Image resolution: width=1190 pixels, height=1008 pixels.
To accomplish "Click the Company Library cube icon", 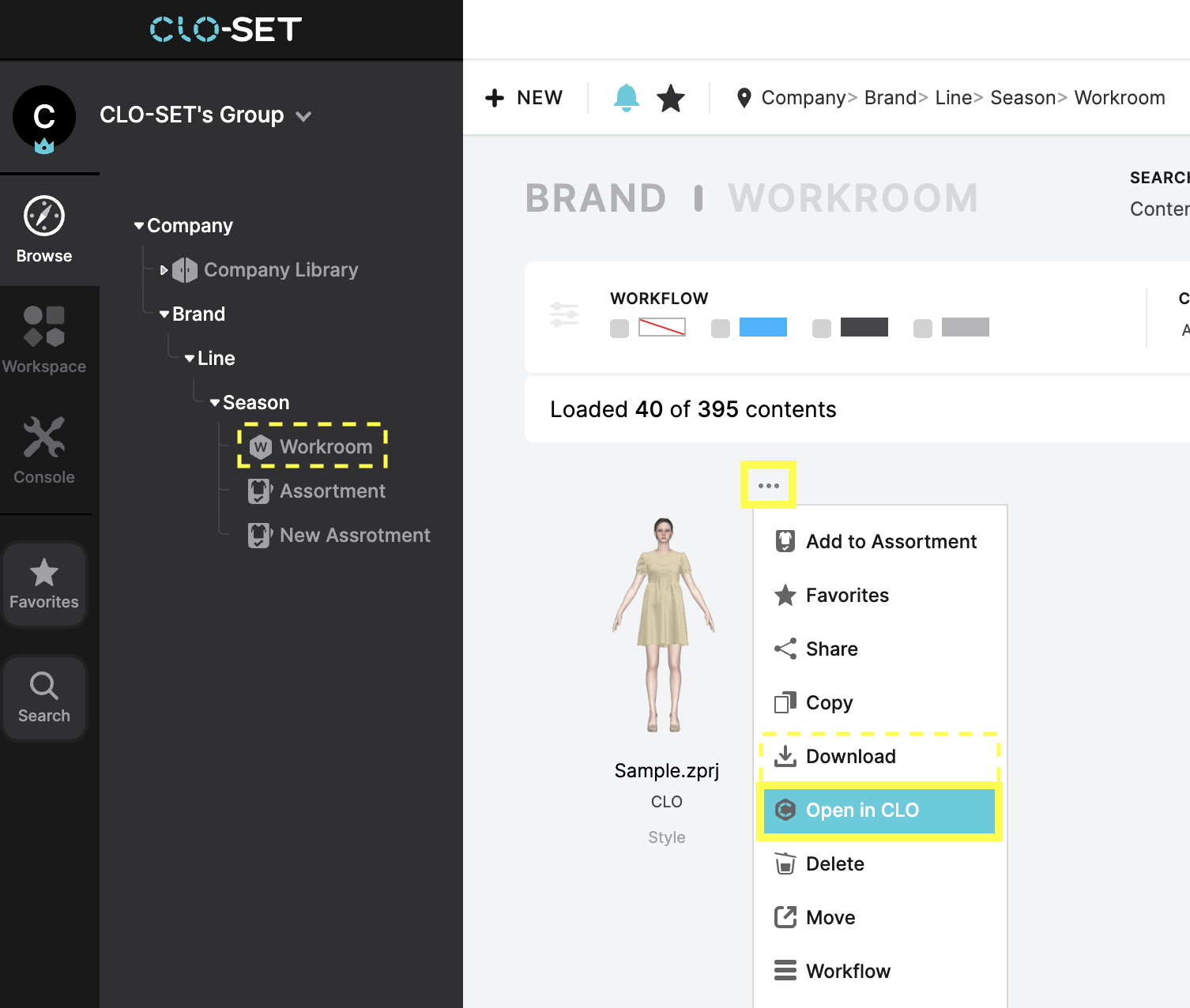I will (185, 270).
